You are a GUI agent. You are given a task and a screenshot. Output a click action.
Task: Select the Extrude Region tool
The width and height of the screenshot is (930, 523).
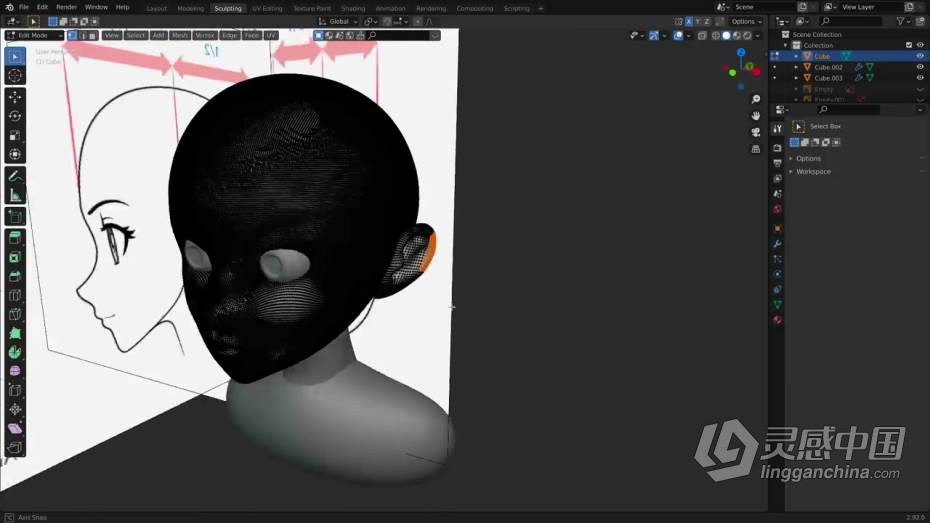click(x=15, y=238)
